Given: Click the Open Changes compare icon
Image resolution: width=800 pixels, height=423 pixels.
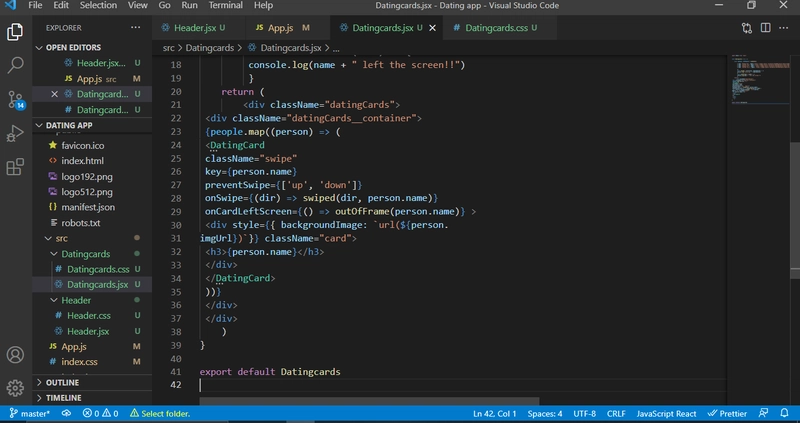Looking at the screenshot, I should tap(746, 28).
